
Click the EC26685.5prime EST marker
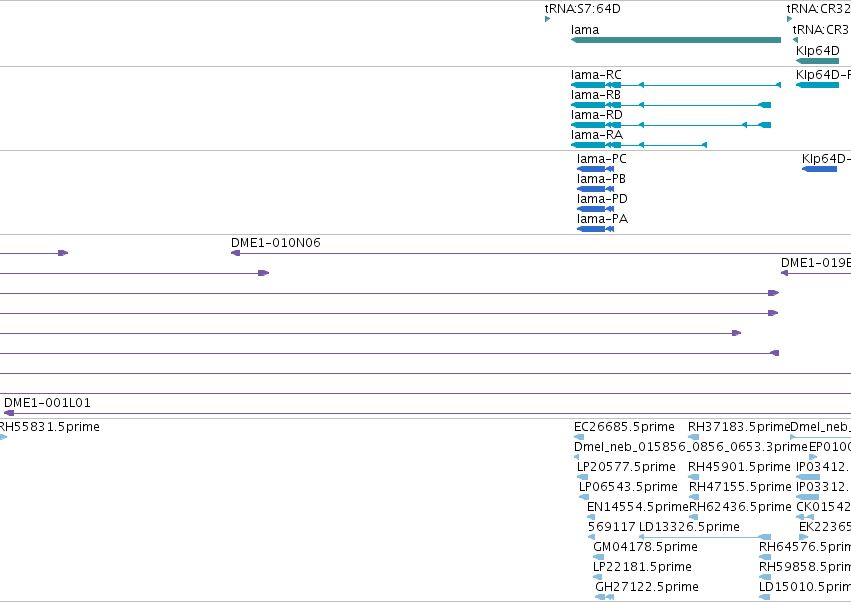[579, 438]
